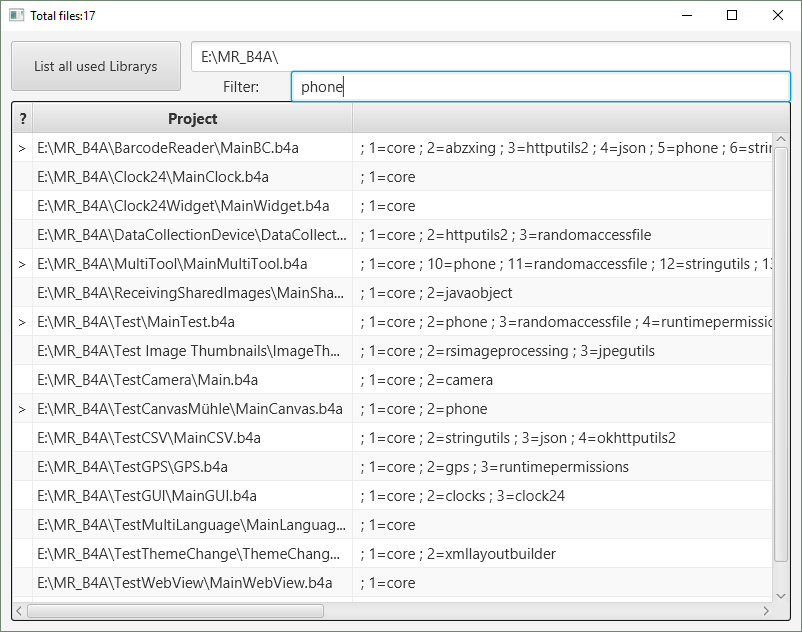This screenshot has width=802, height=632.
Task: Click the vertical scrollbar thumb
Action: pos(781,354)
